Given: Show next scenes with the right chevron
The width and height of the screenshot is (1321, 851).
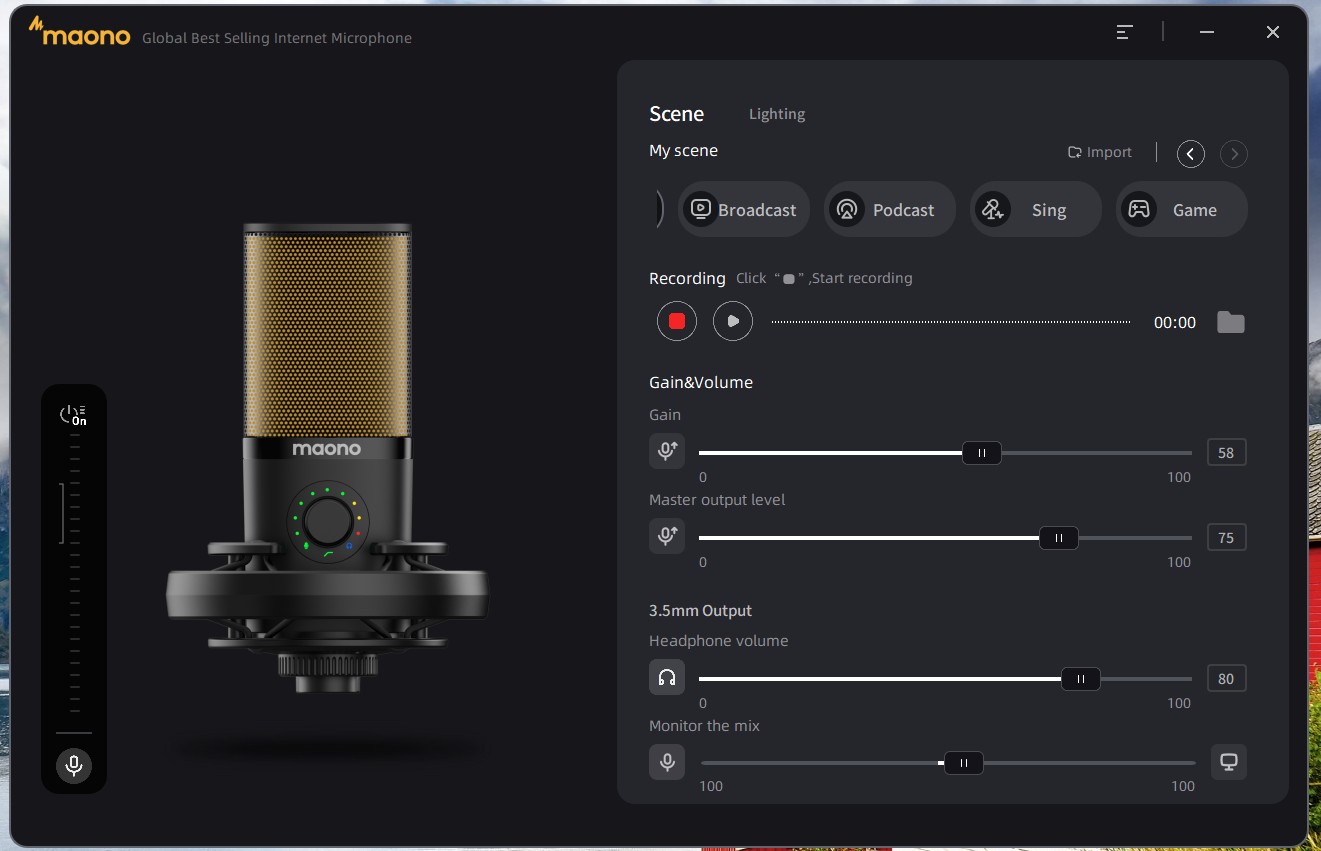Looking at the screenshot, I should 1234,153.
